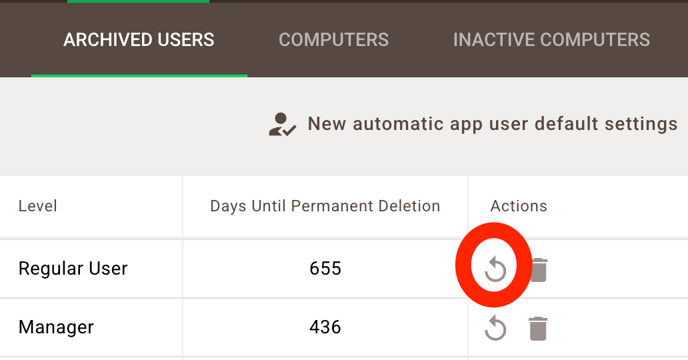Screen dimensions: 688x360
Task: Open the Archived Users tab
Action: (x=139, y=40)
